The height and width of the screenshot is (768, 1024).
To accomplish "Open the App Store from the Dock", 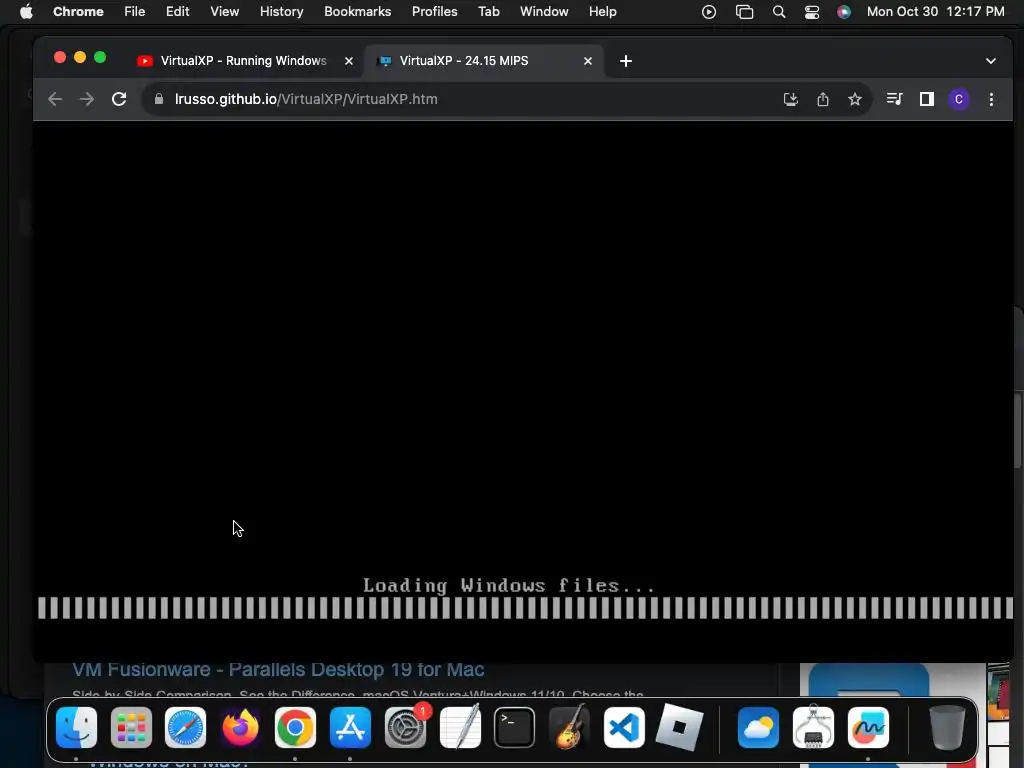I will (x=350, y=727).
